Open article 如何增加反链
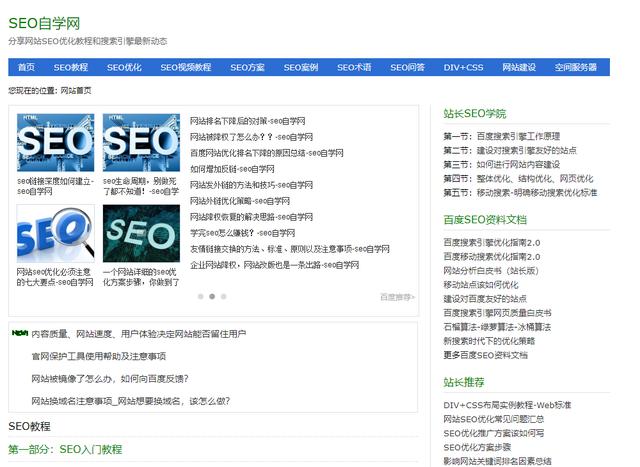 pos(232,169)
